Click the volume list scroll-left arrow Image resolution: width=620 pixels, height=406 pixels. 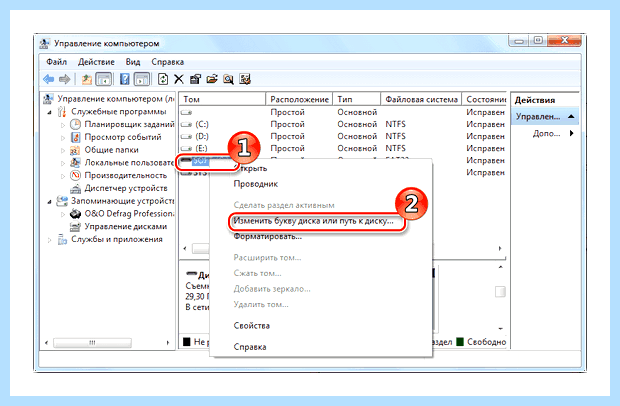[x=185, y=249]
